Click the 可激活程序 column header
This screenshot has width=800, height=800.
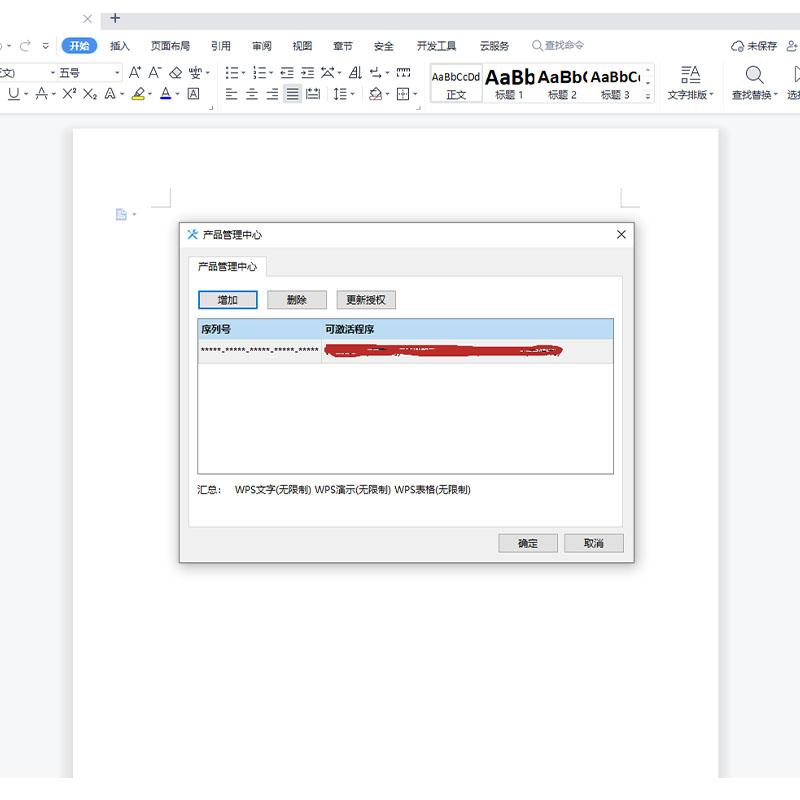[x=467, y=329]
